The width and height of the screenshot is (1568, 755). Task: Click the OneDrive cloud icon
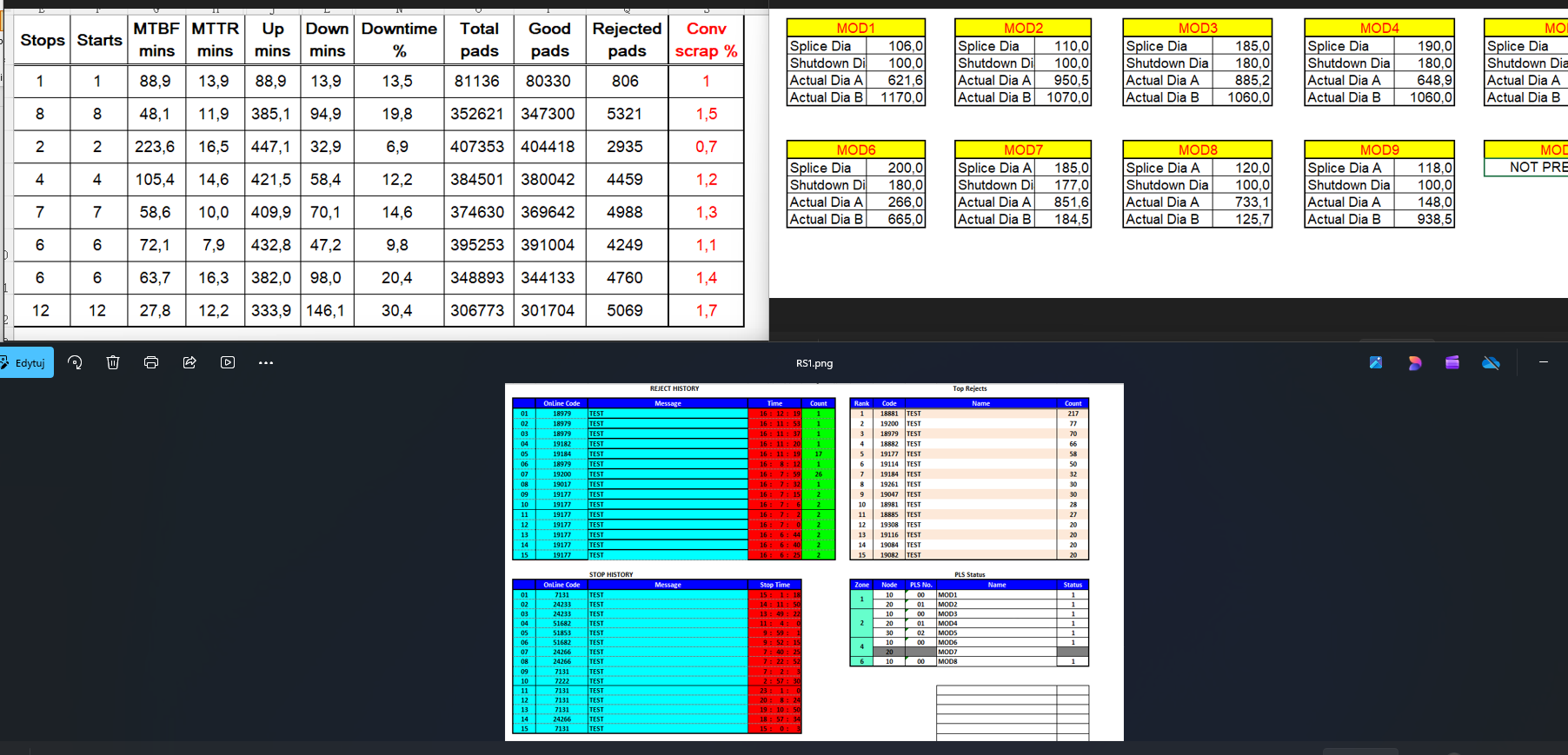point(1491,362)
